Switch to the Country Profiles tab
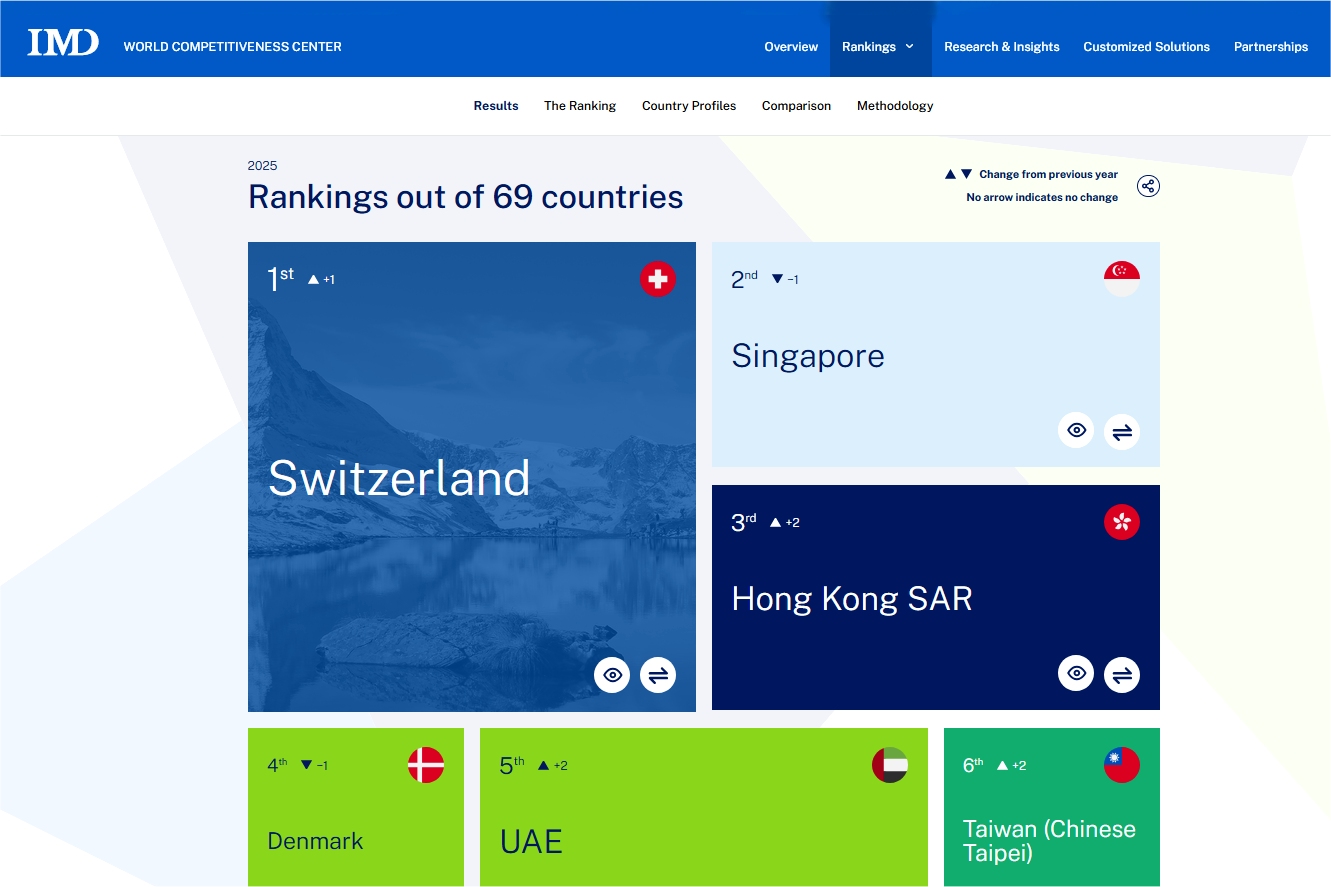 [x=688, y=106]
